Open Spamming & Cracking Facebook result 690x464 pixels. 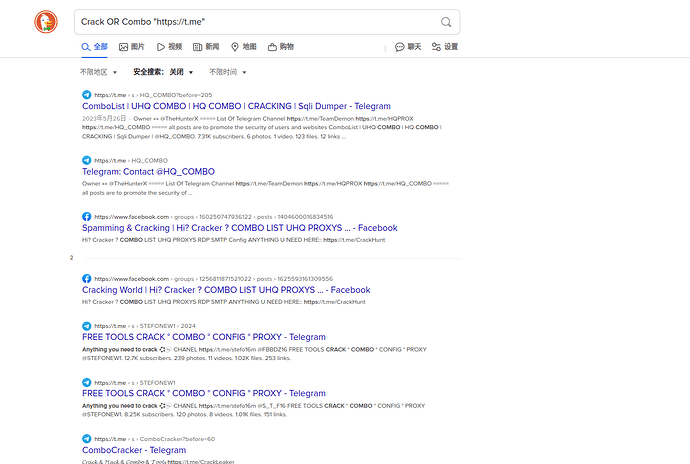click(x=240, y=228)
